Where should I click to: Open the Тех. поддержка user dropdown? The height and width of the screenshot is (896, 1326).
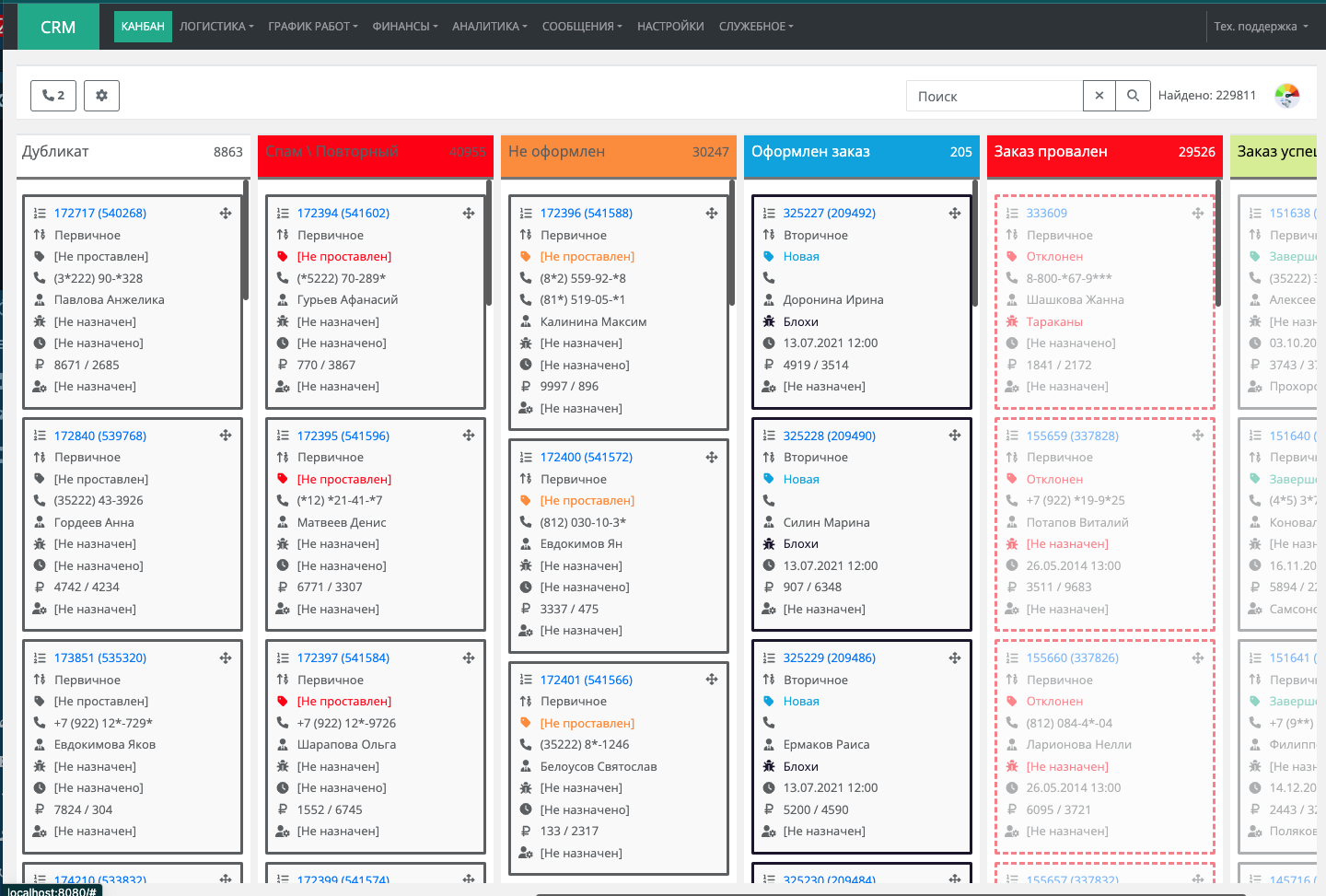click(x=1261, y=27)
